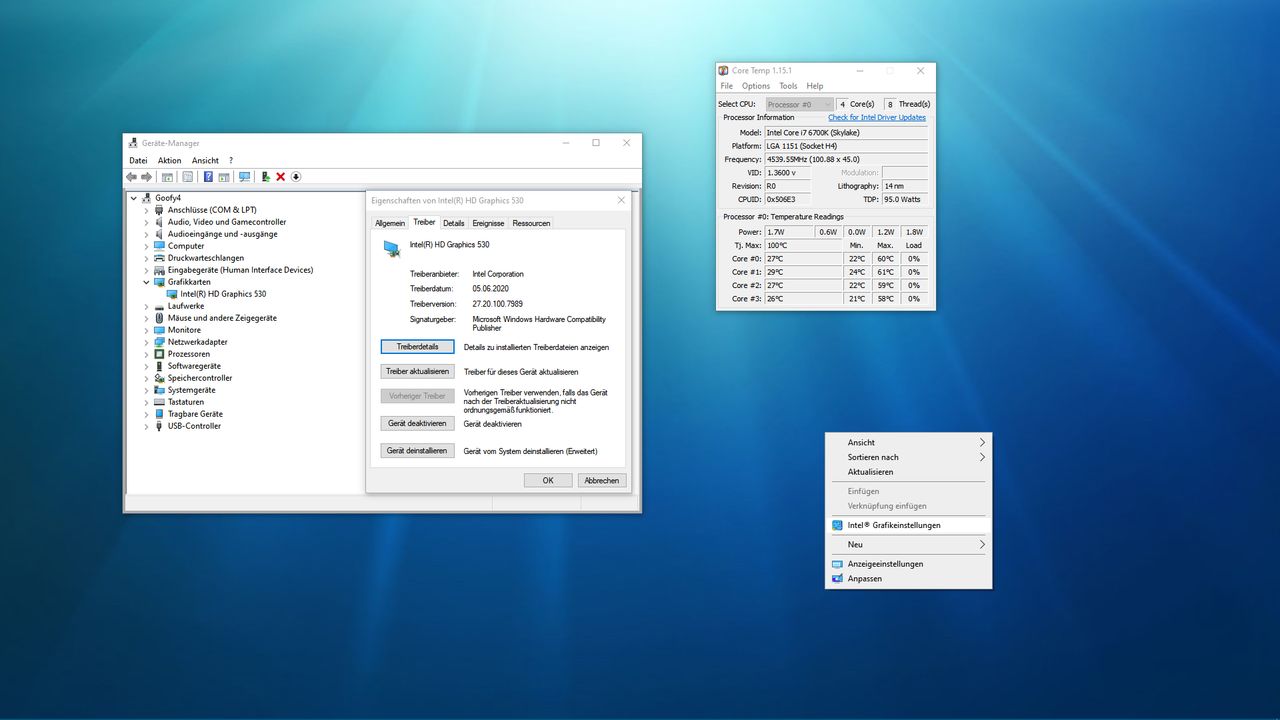Click the Core Temp app icon in title bar

[x=723, y=71]
